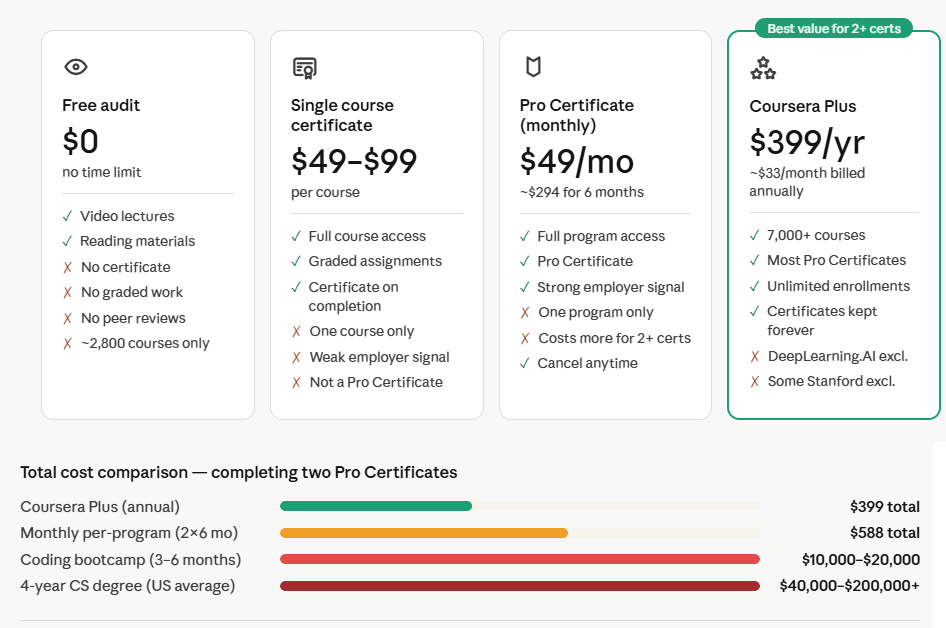
Task: Select the 'Single course certificate' heading
Action: [x=342, y=115]
